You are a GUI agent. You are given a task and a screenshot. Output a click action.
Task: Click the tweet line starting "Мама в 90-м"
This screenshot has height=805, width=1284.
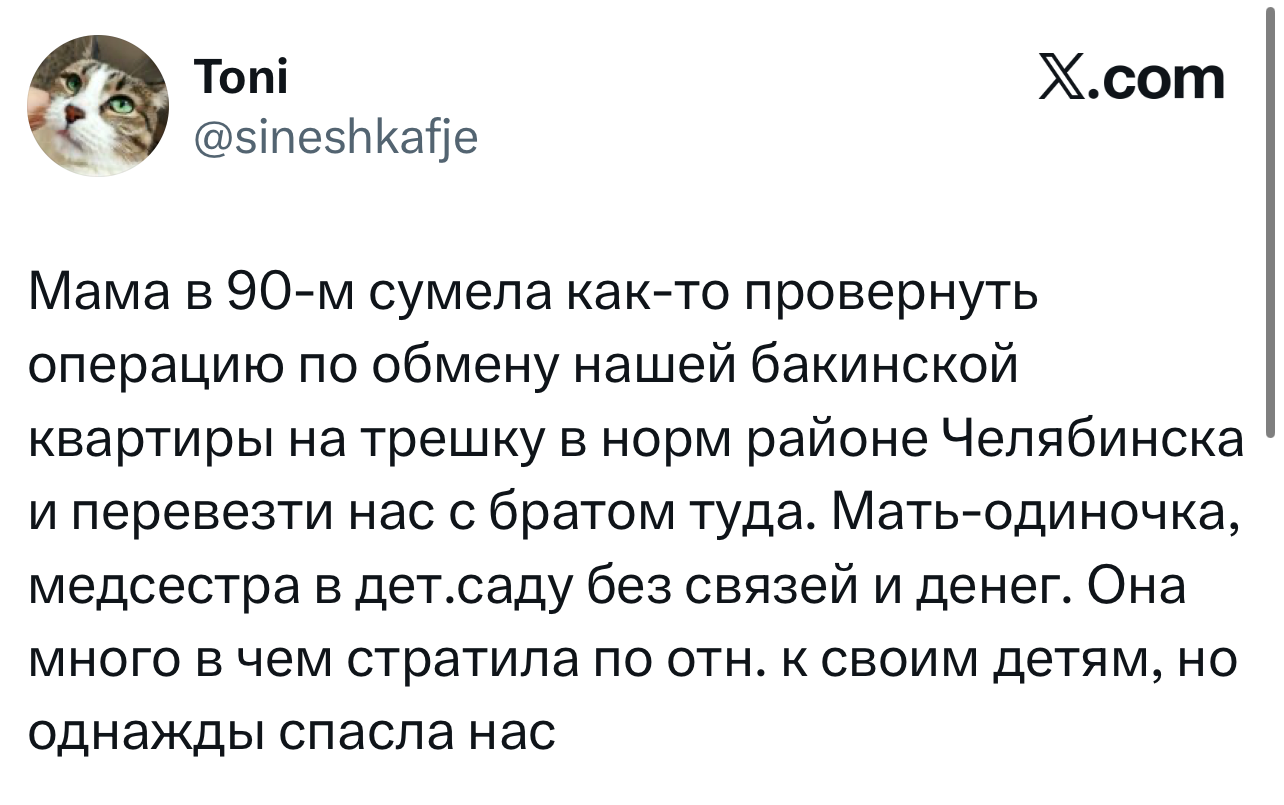pos(532,295)
